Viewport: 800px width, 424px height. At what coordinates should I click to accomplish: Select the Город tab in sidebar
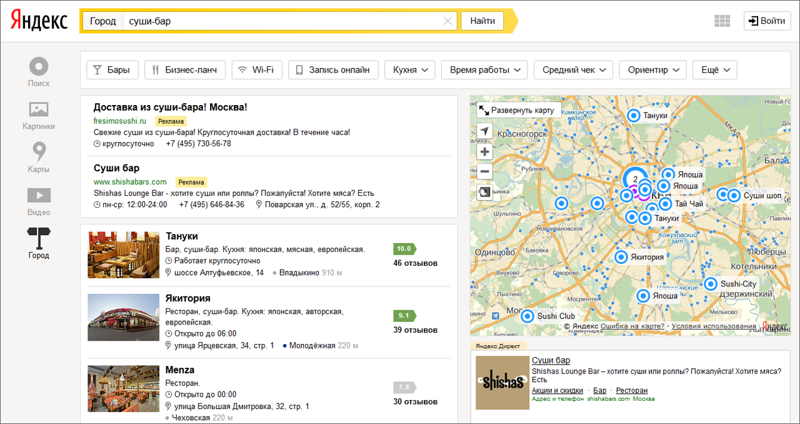[x=38, y=243]
